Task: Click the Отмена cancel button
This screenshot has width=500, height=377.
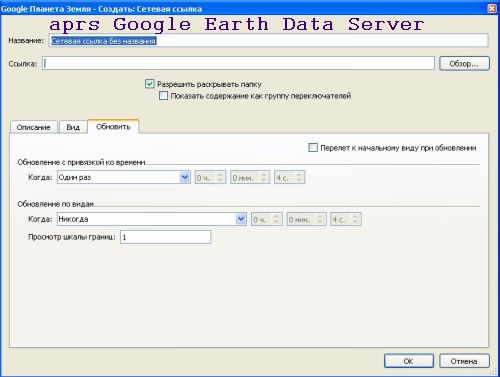Action: click(x=464, y=361)
